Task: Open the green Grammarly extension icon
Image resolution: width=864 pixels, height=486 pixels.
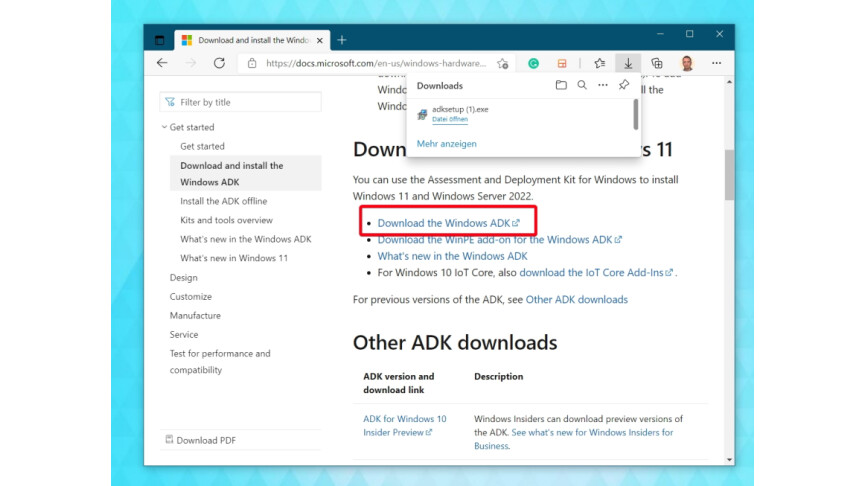Action: (x=533, y=63)
